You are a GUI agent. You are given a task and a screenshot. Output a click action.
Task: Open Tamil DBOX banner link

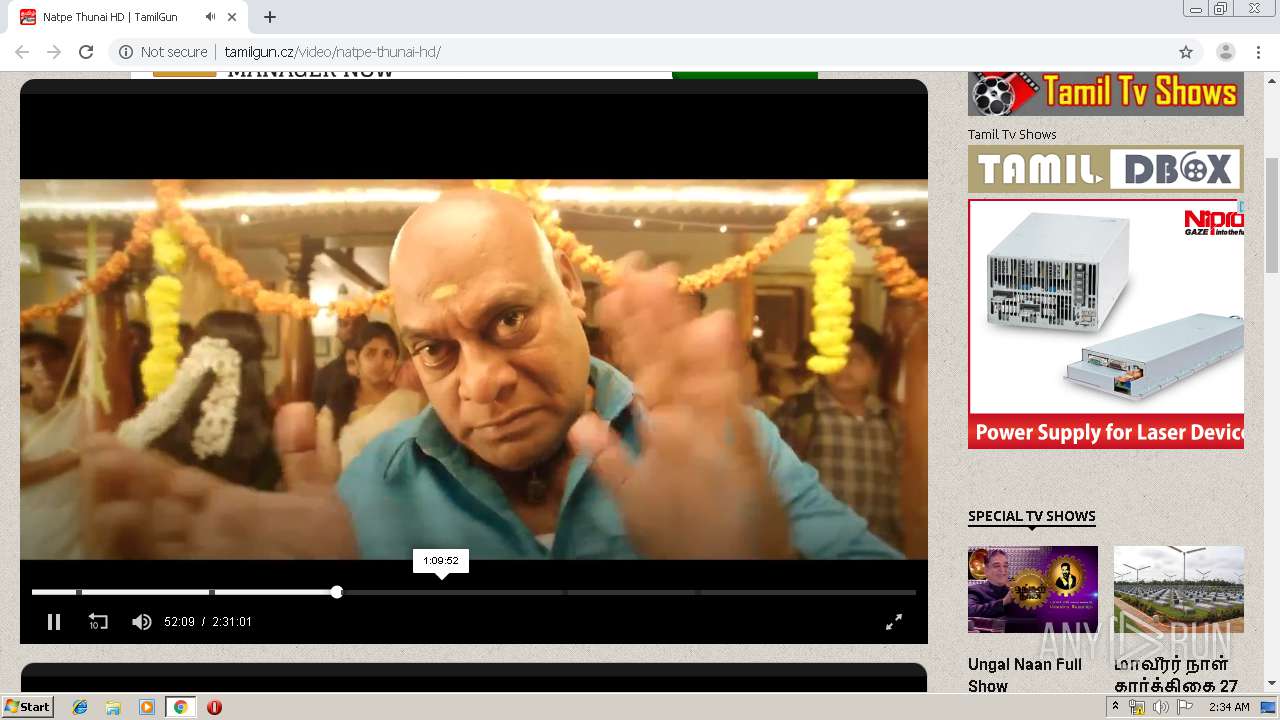(1106, 169)
